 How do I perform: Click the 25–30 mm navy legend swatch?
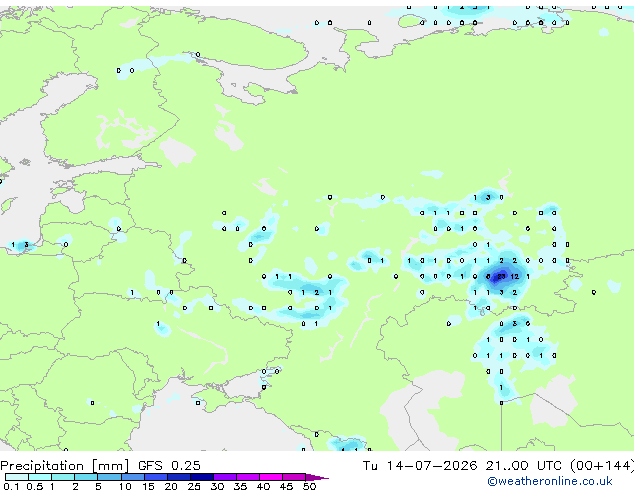(201, 477)
